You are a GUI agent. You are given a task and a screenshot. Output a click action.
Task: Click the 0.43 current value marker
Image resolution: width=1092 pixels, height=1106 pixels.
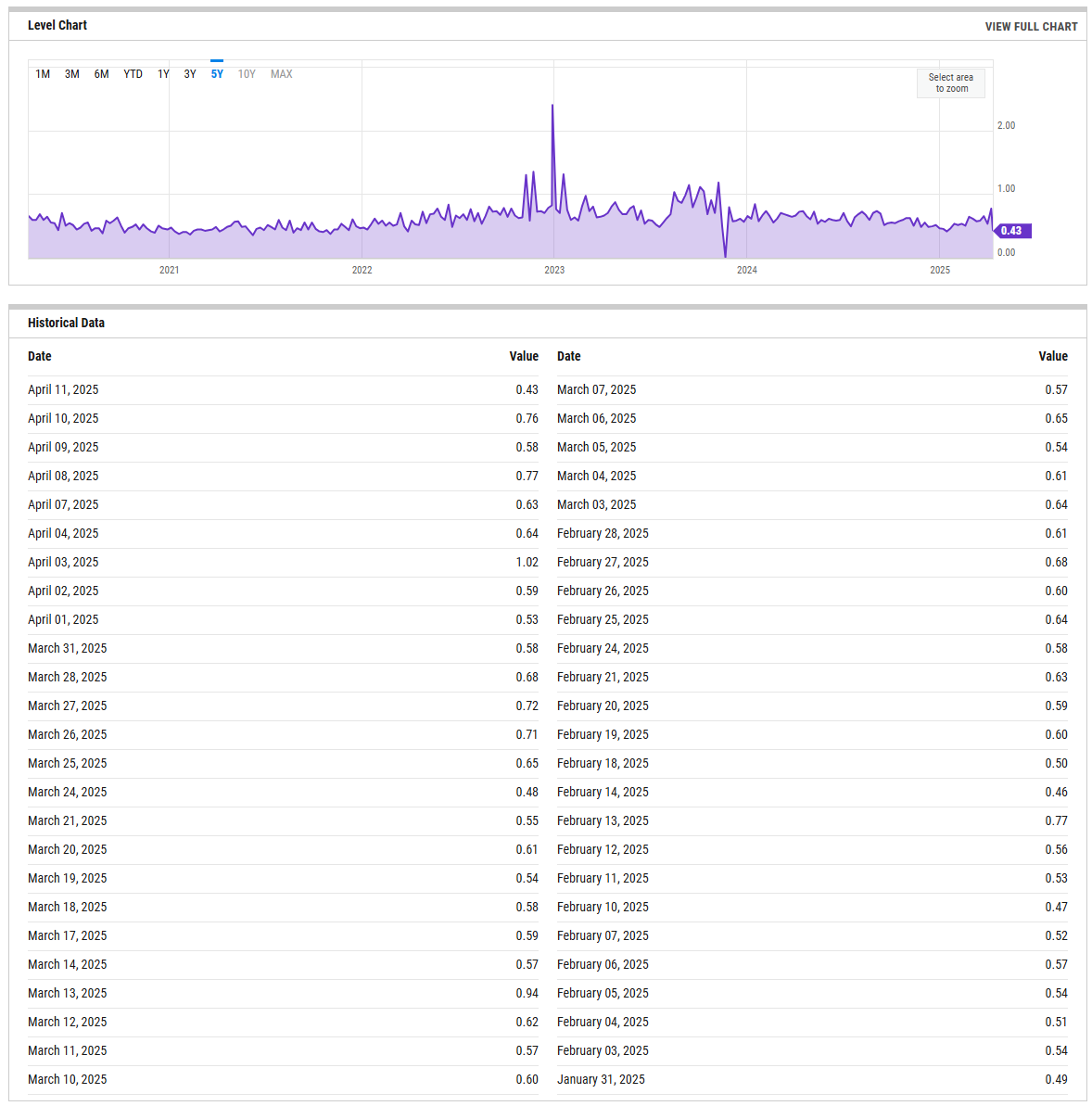[x=1011, y=231]
